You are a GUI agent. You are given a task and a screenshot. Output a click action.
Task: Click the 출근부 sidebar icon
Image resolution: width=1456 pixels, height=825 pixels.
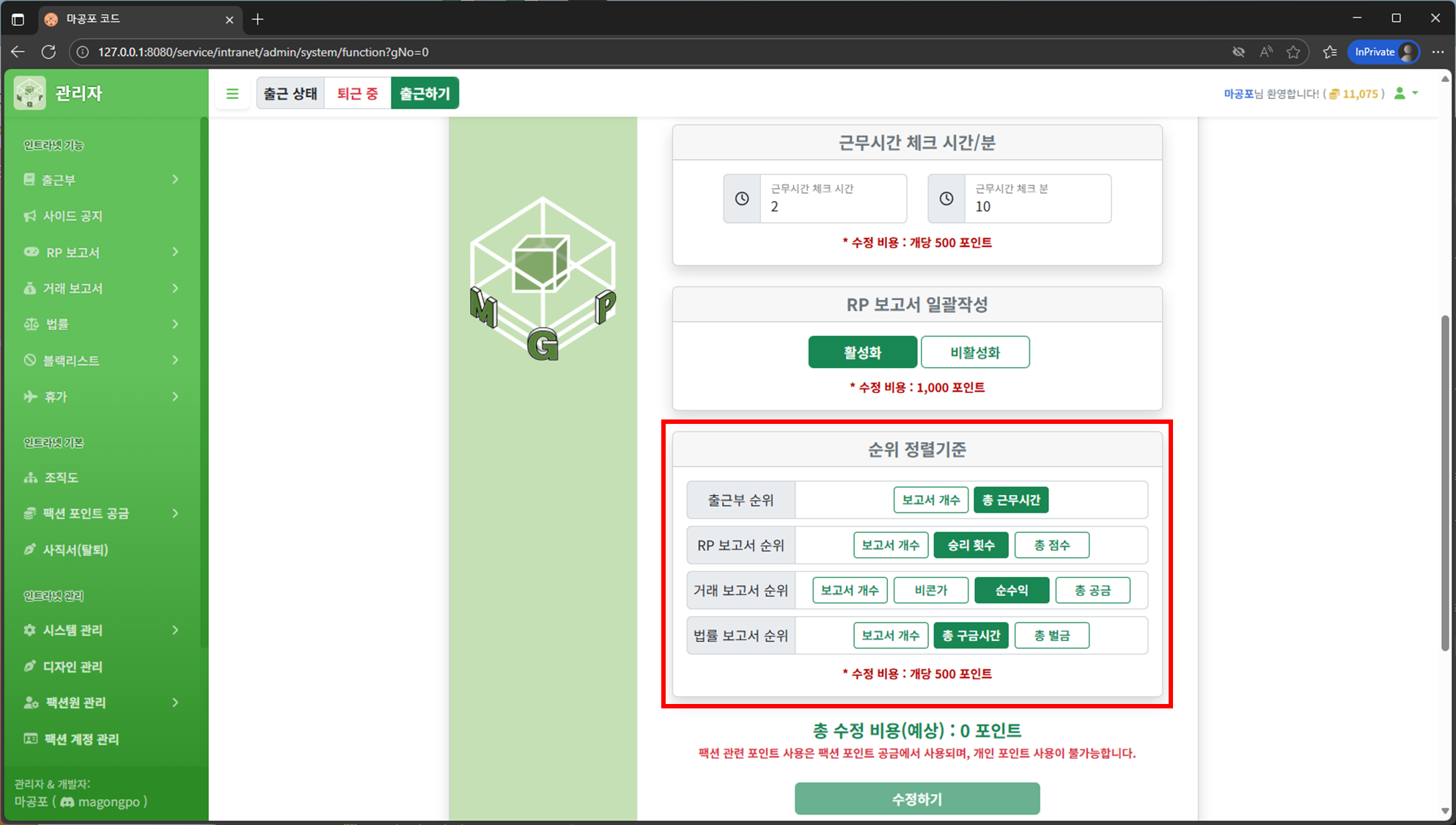(29, 180)
